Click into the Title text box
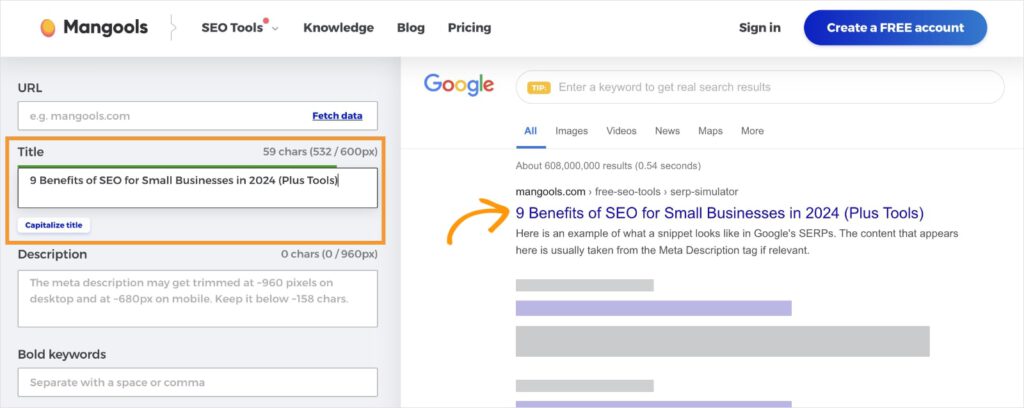The width and height of the screenshot is (1024, 408). 197,188
